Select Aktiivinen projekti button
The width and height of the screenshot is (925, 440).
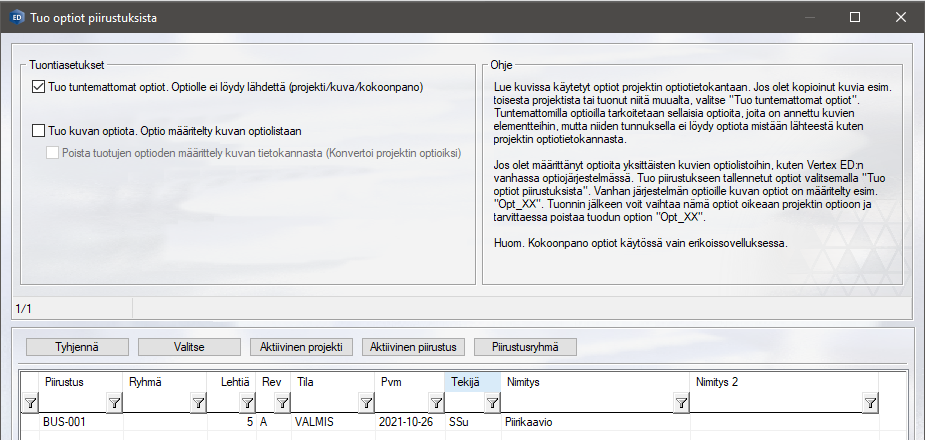click(301, 347)
